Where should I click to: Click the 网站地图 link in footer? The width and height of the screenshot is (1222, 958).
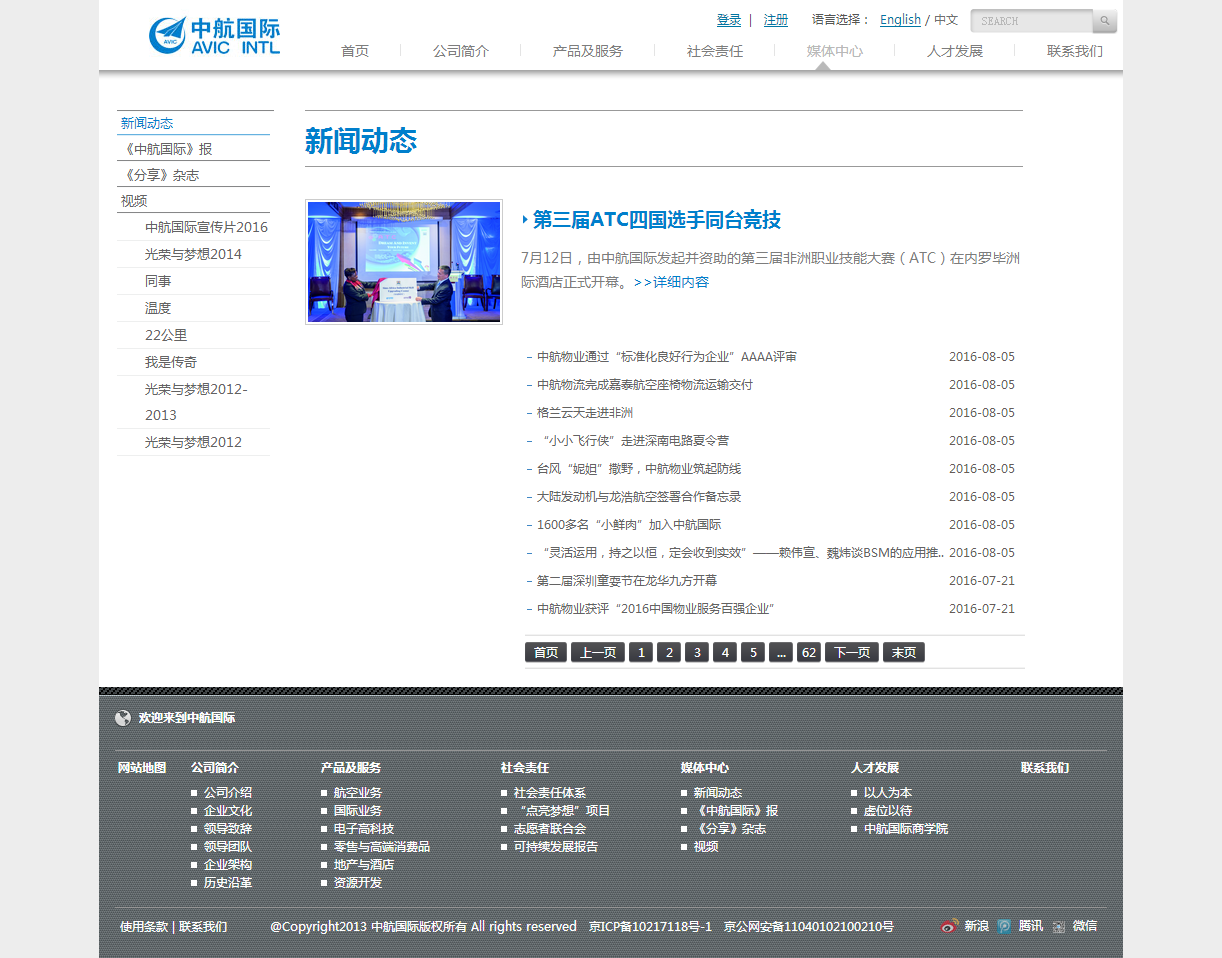tap(140, 768)
